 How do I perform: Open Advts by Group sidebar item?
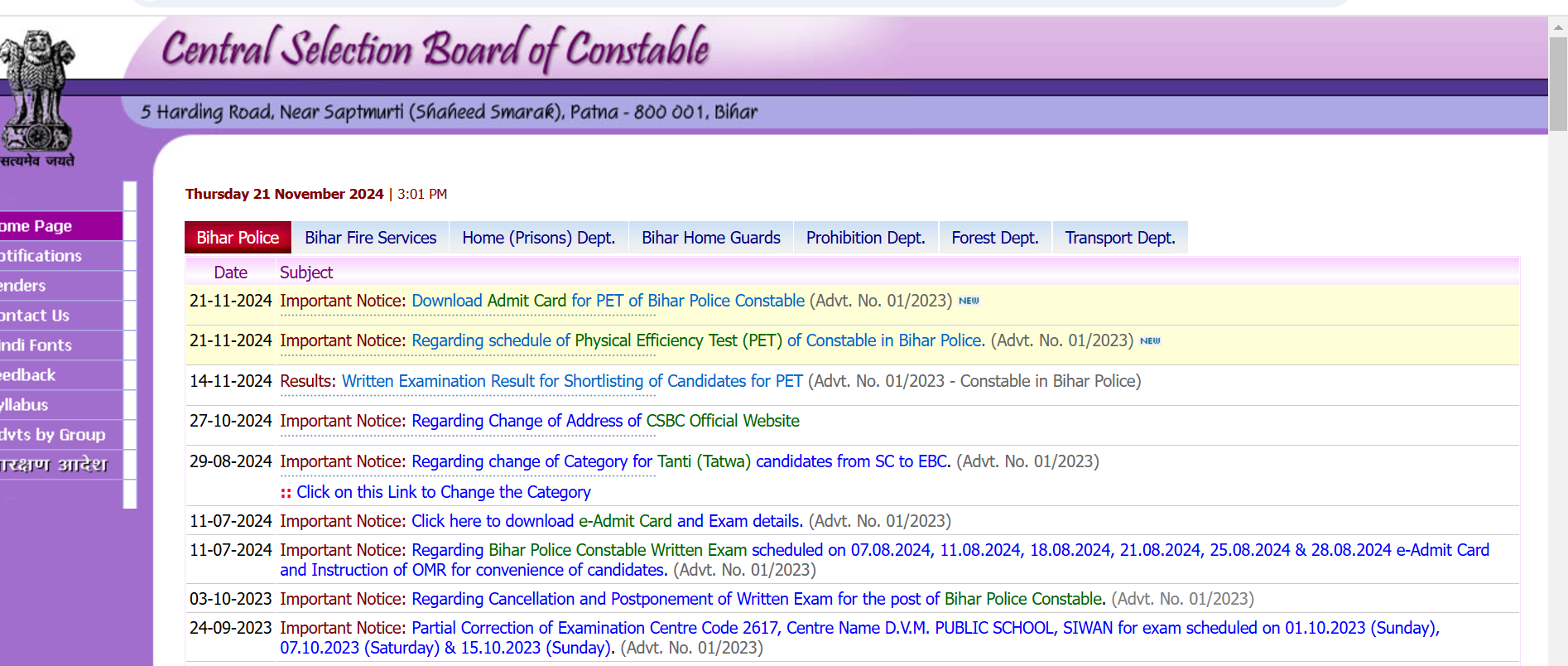tap(61, 435)
